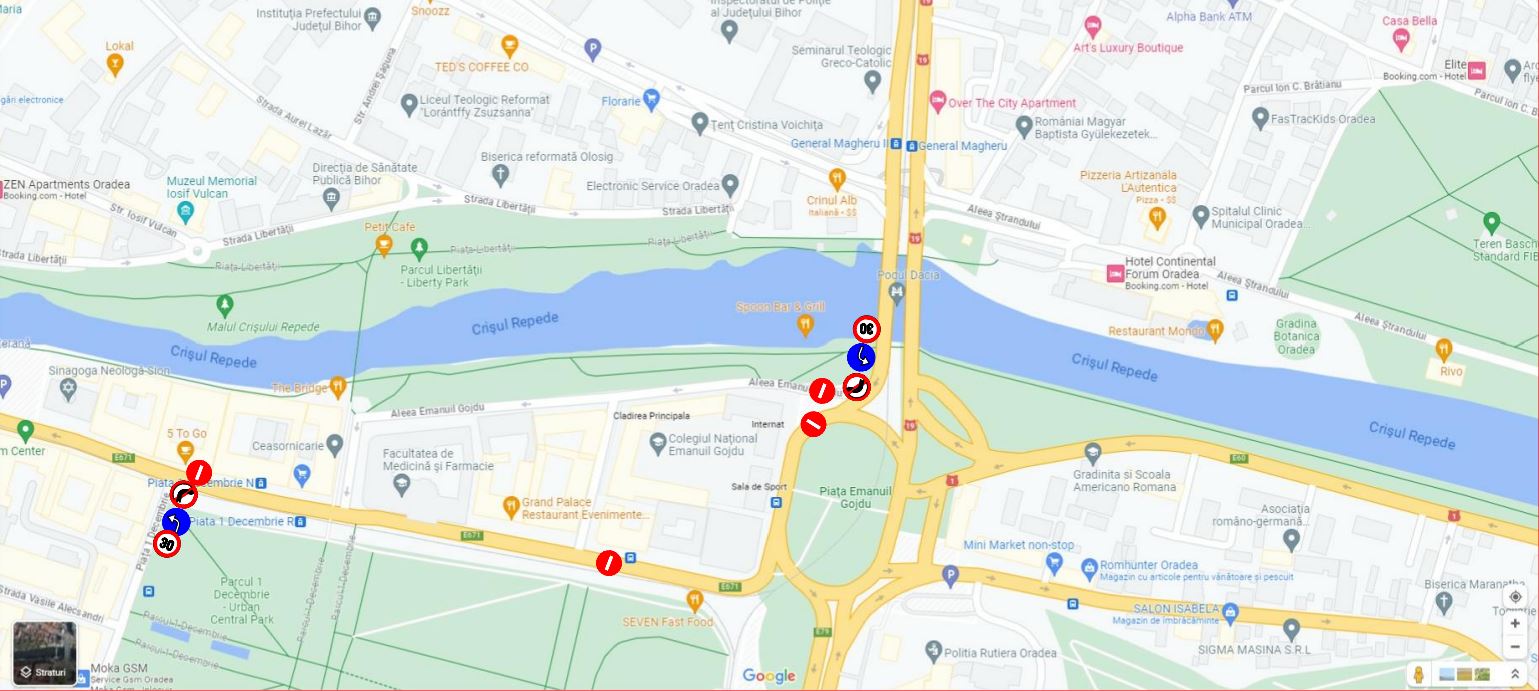This screenshot has height=691, width=1539.
Task: Center map on my location
Action: (x=1515, y=597)
